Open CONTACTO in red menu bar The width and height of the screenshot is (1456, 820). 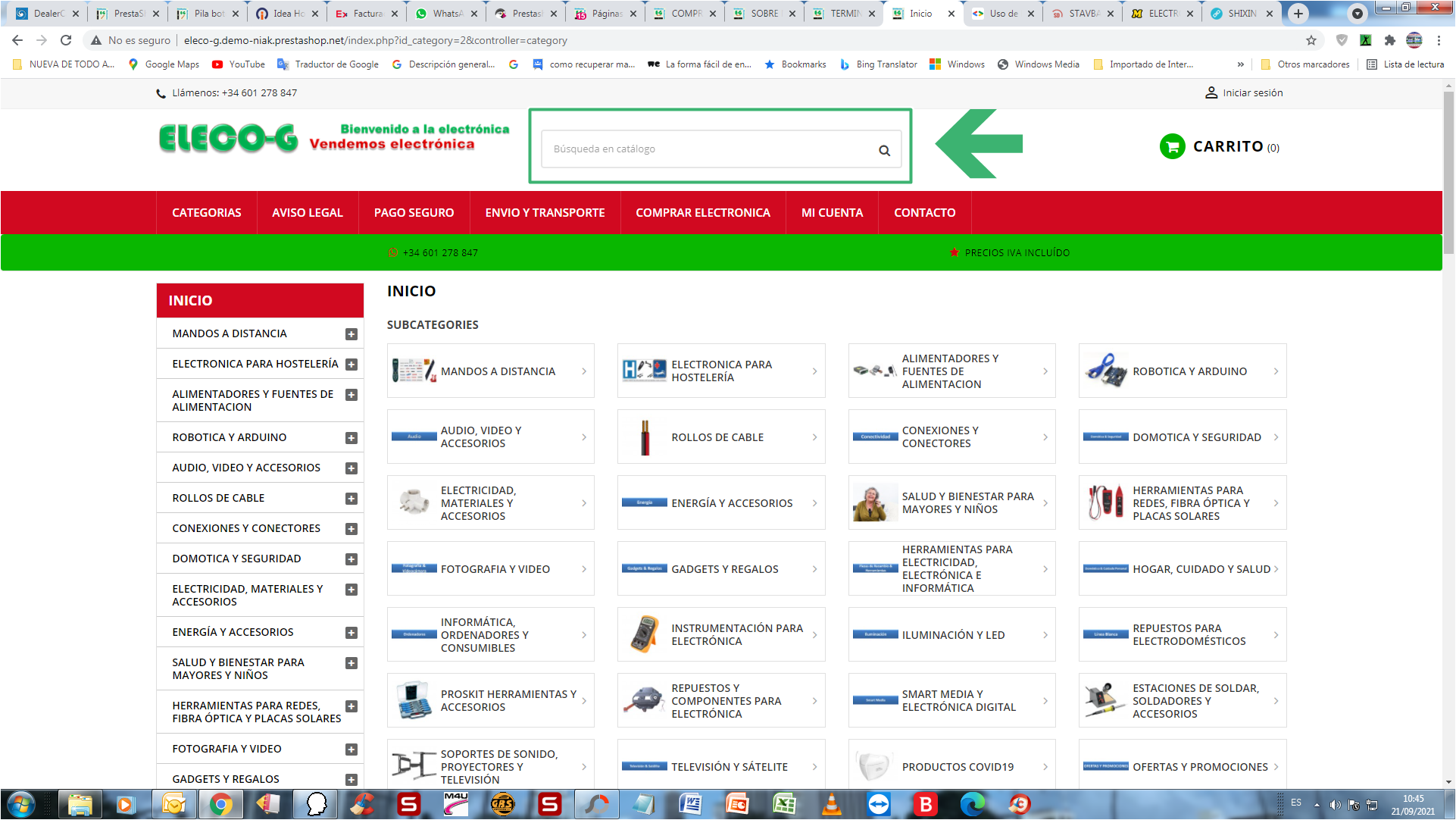tap(924, 213)
